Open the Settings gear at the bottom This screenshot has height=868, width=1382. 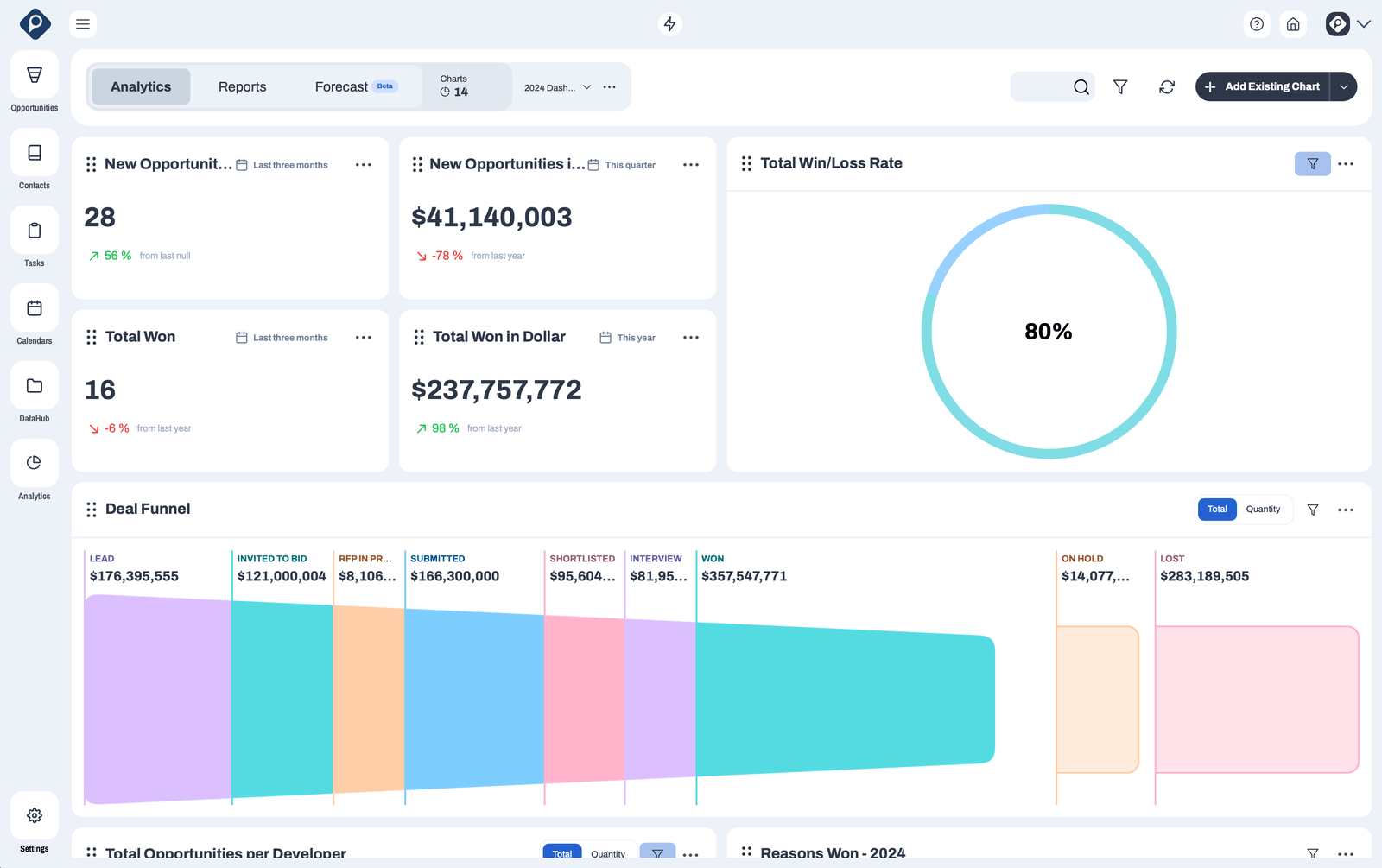(34, 814)
